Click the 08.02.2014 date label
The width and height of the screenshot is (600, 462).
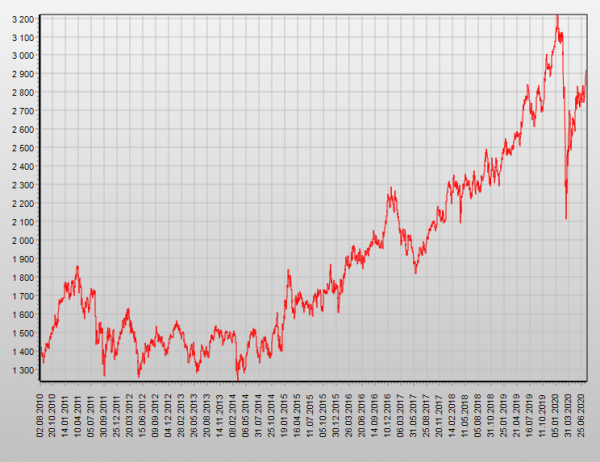(233, 414)
